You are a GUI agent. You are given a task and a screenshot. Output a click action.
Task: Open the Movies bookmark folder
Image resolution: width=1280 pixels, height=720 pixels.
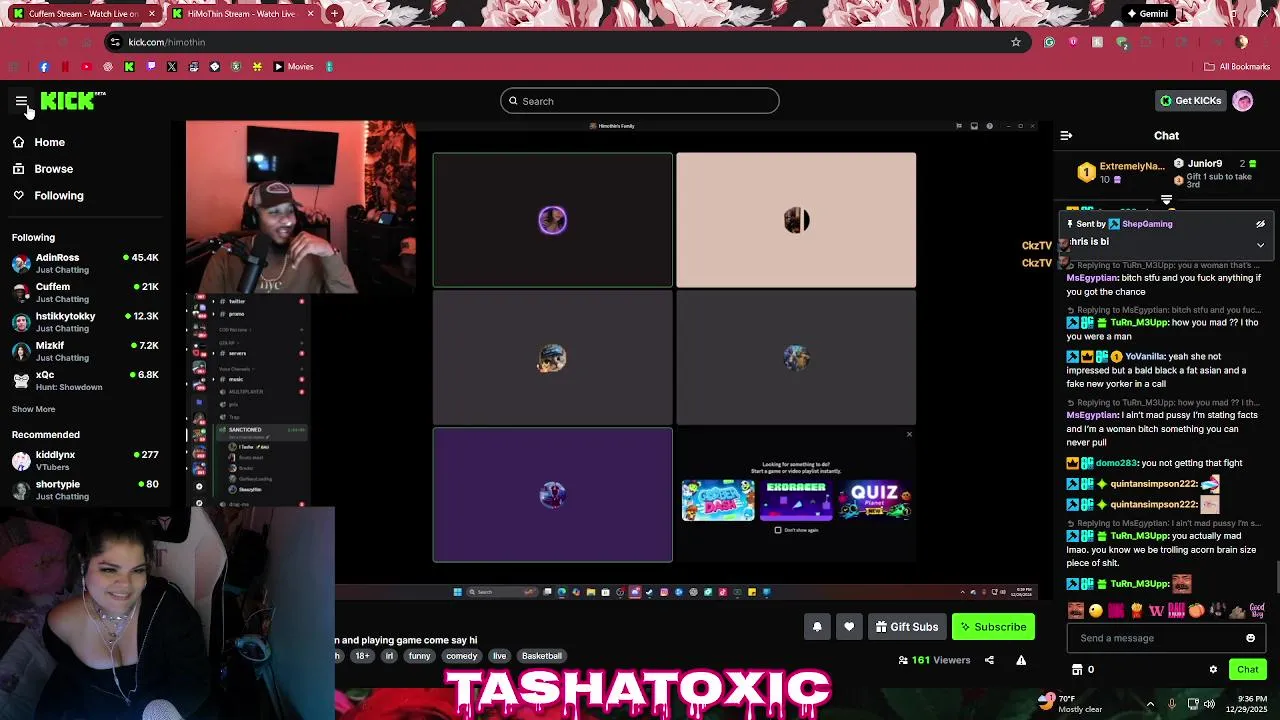point(293,67)
